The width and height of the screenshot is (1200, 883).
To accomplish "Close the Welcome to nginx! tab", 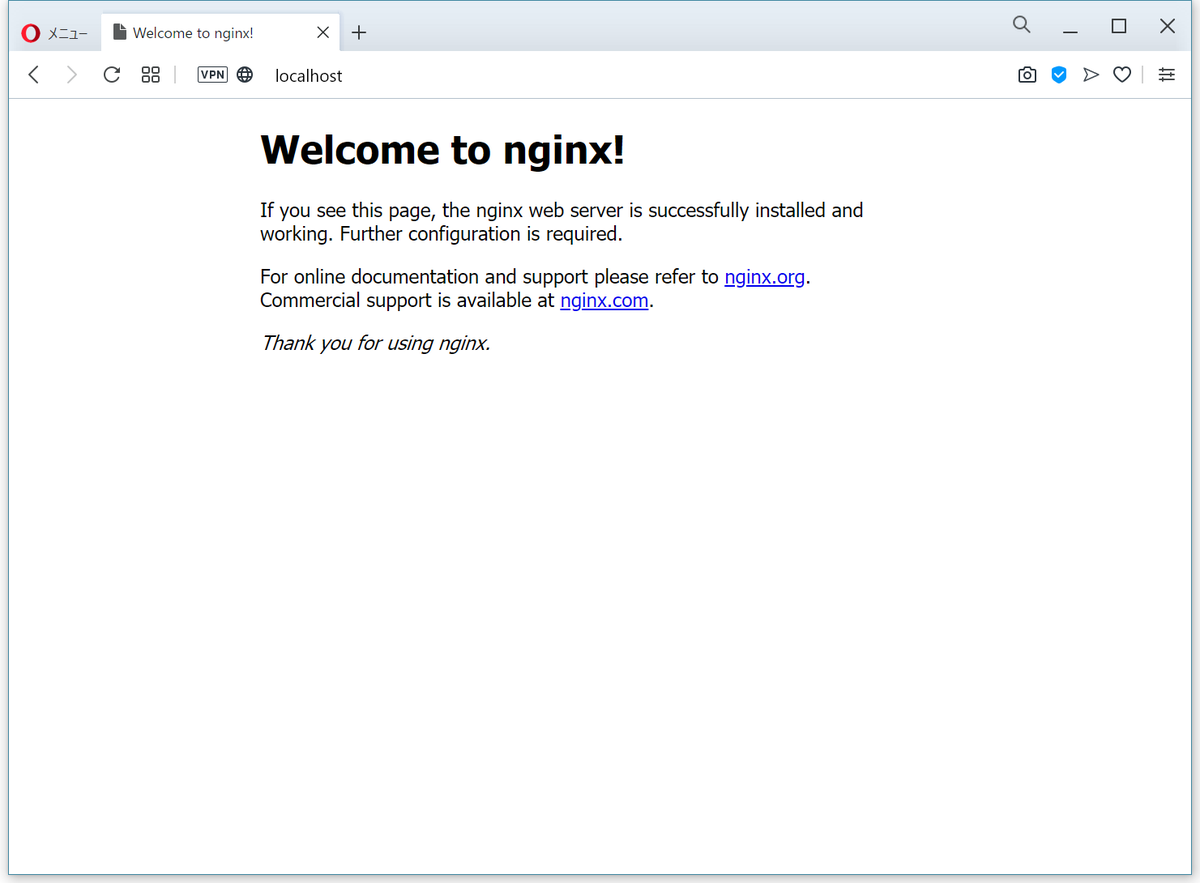I will (323, 33).
